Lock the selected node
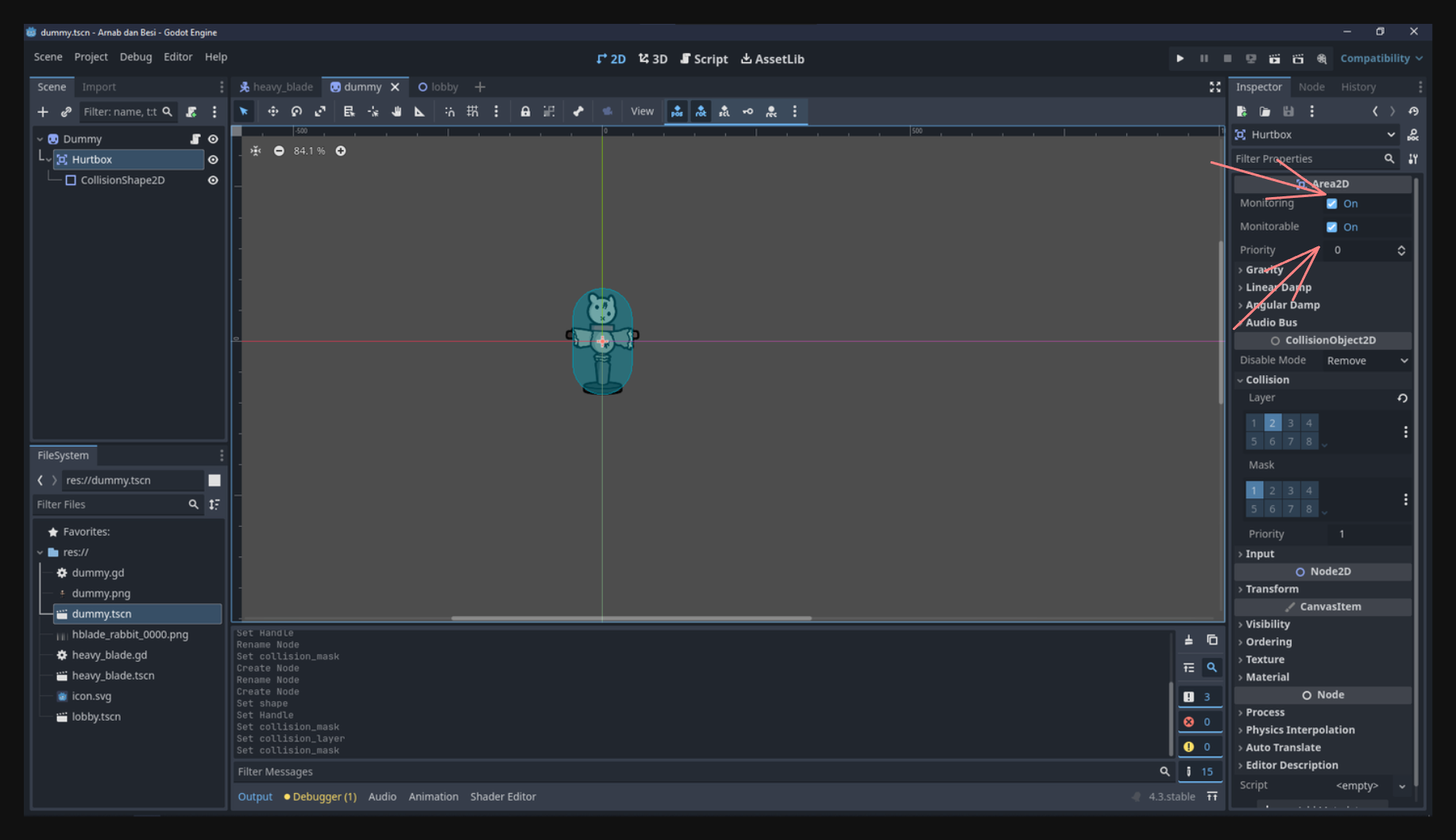This screenshot has width=1456, height=840. click(525, 111)
